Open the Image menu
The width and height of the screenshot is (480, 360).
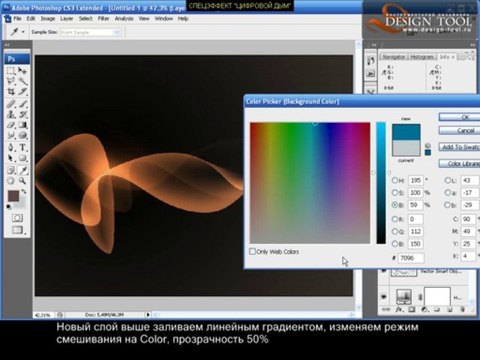click(x=48, y=19)
